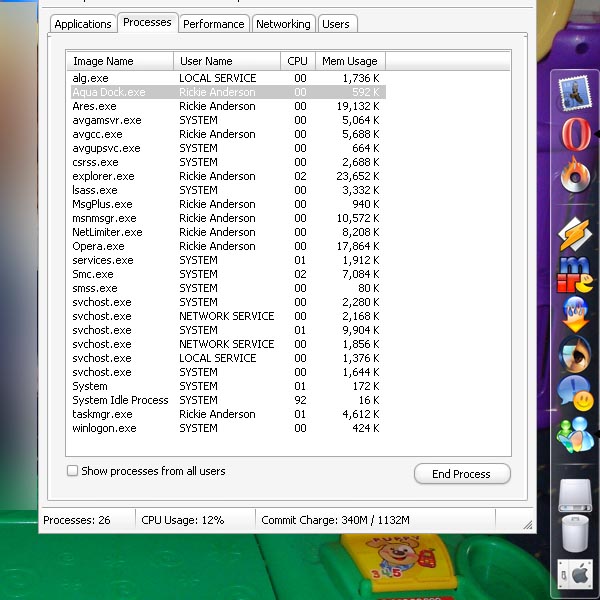Image resolution: width=600 pixels, height=600 pixels.
Task: Launch Winamp from the dock
Action: pos(575,234)
